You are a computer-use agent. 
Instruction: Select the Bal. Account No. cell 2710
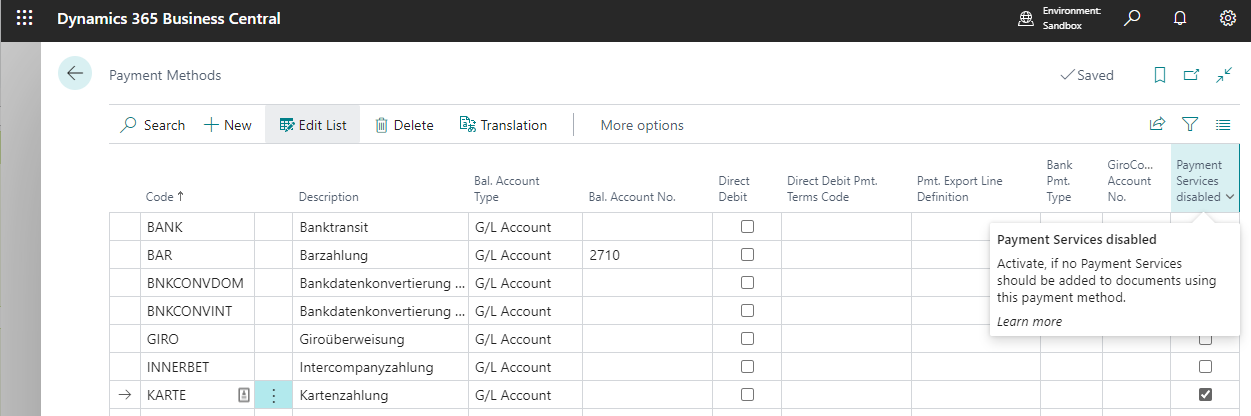[x=646, y=255]
